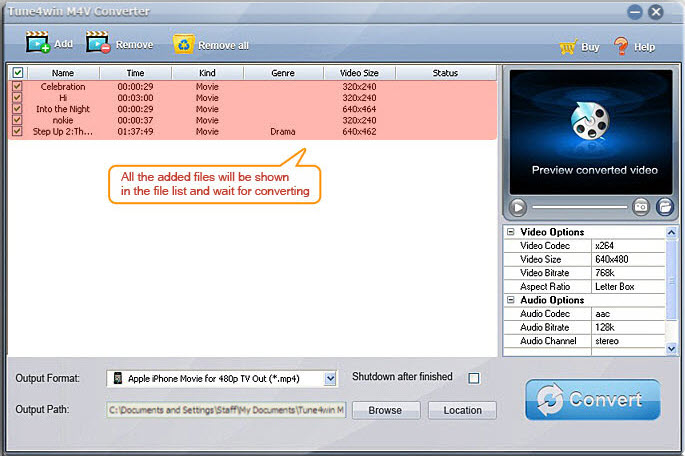Change the Aspect Ratio value Letter Box
Image resolution: width=685 pixels, height=456 pixels.
tap(628, 287)
